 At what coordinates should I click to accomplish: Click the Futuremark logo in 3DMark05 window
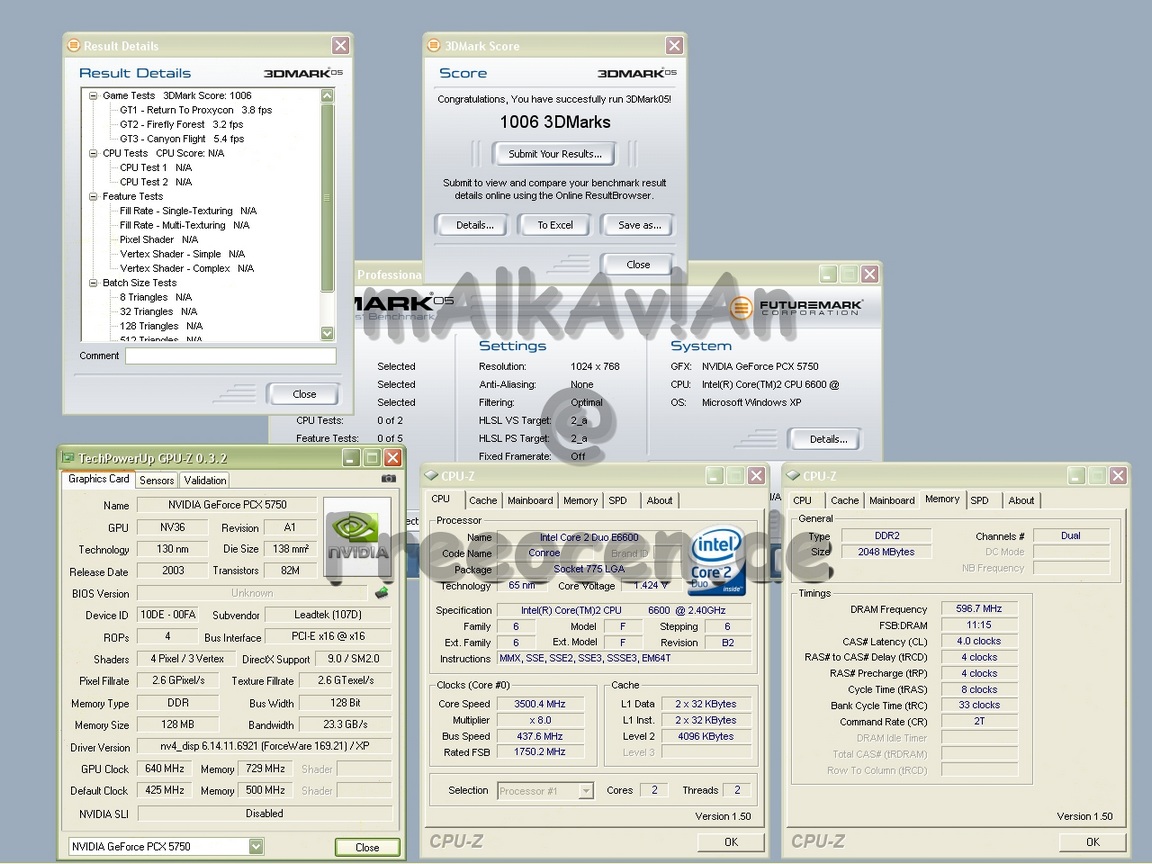797,307
